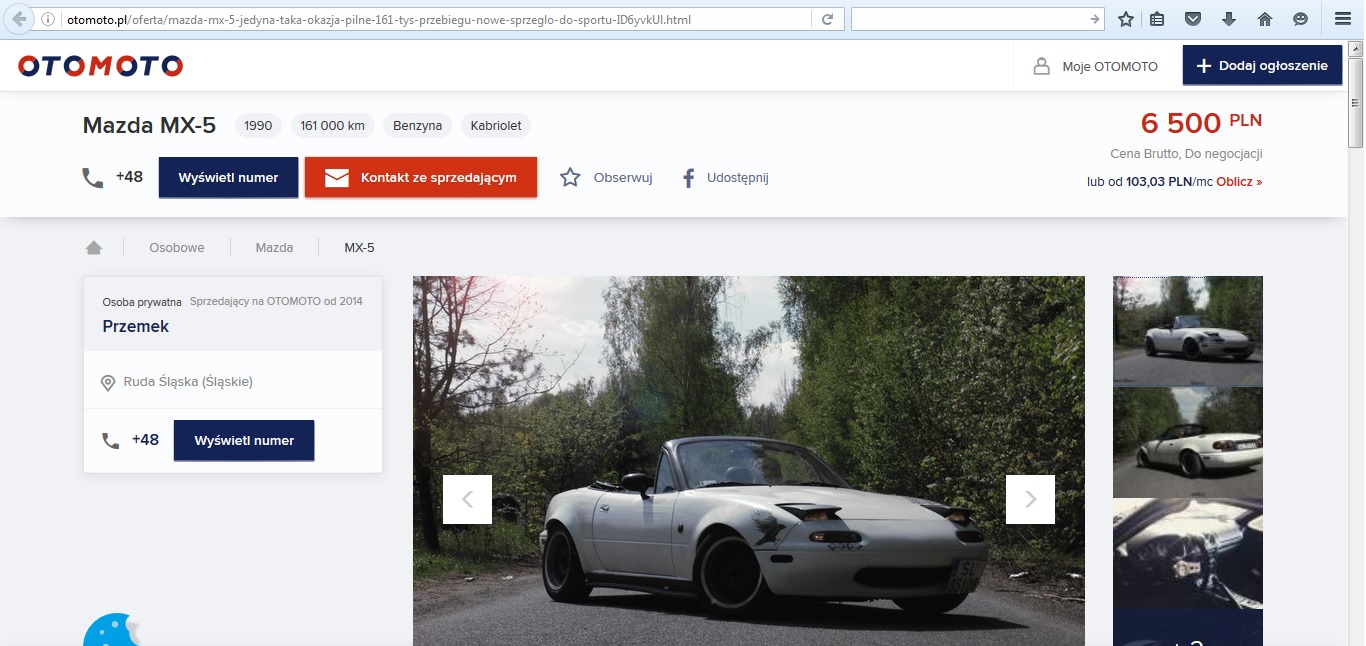
Task: Click the star icon next to Obserwuj
Action: click(x=570, y=178)
